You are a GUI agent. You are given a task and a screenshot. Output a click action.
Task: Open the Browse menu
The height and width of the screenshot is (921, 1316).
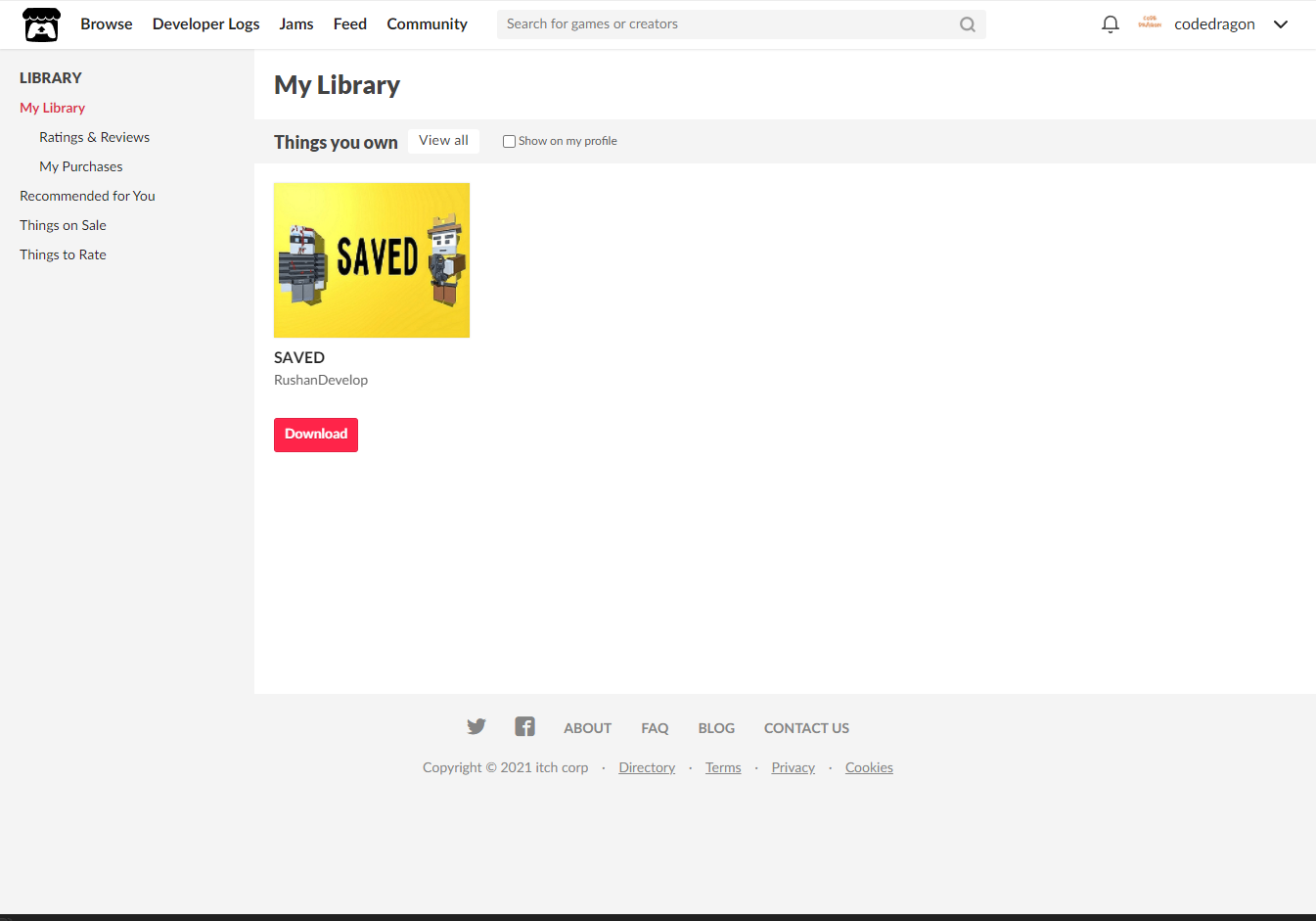tap(107, 23)
